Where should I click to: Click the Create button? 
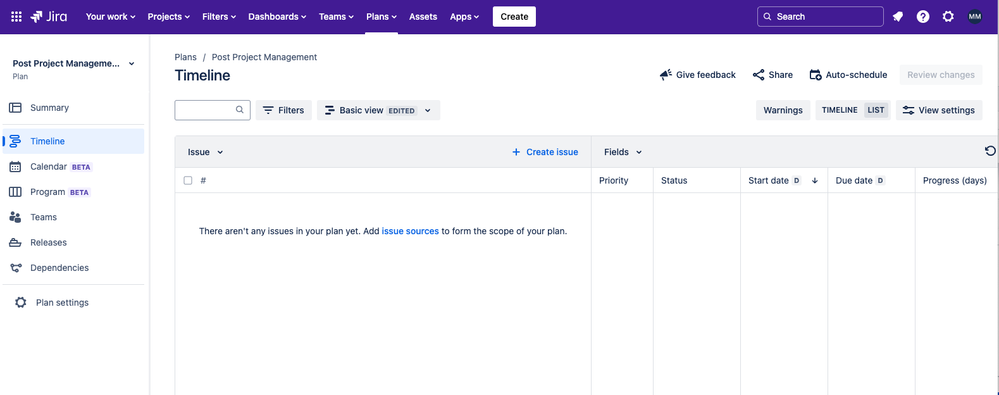pos(514,17)
